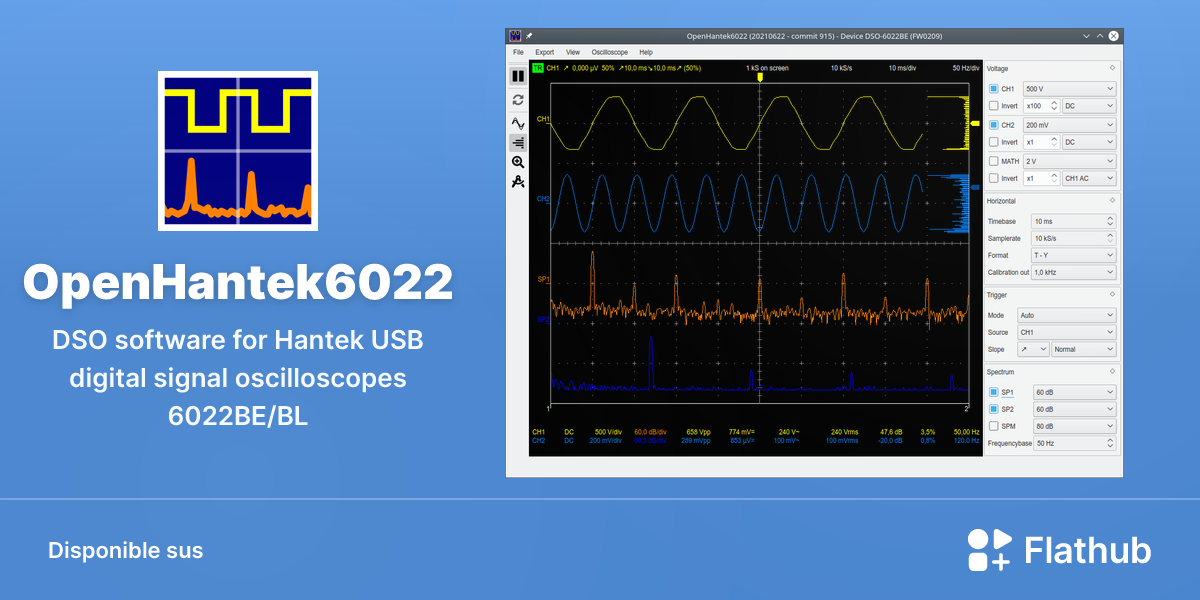Open the File menu
The image size is (1200, 600).
coord(518,52)
